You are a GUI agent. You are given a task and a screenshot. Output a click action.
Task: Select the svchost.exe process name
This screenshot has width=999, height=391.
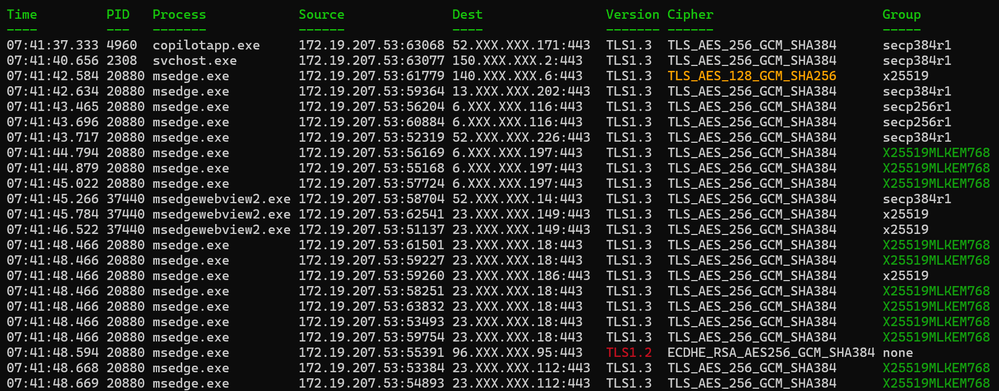click(x=195, y=60)
